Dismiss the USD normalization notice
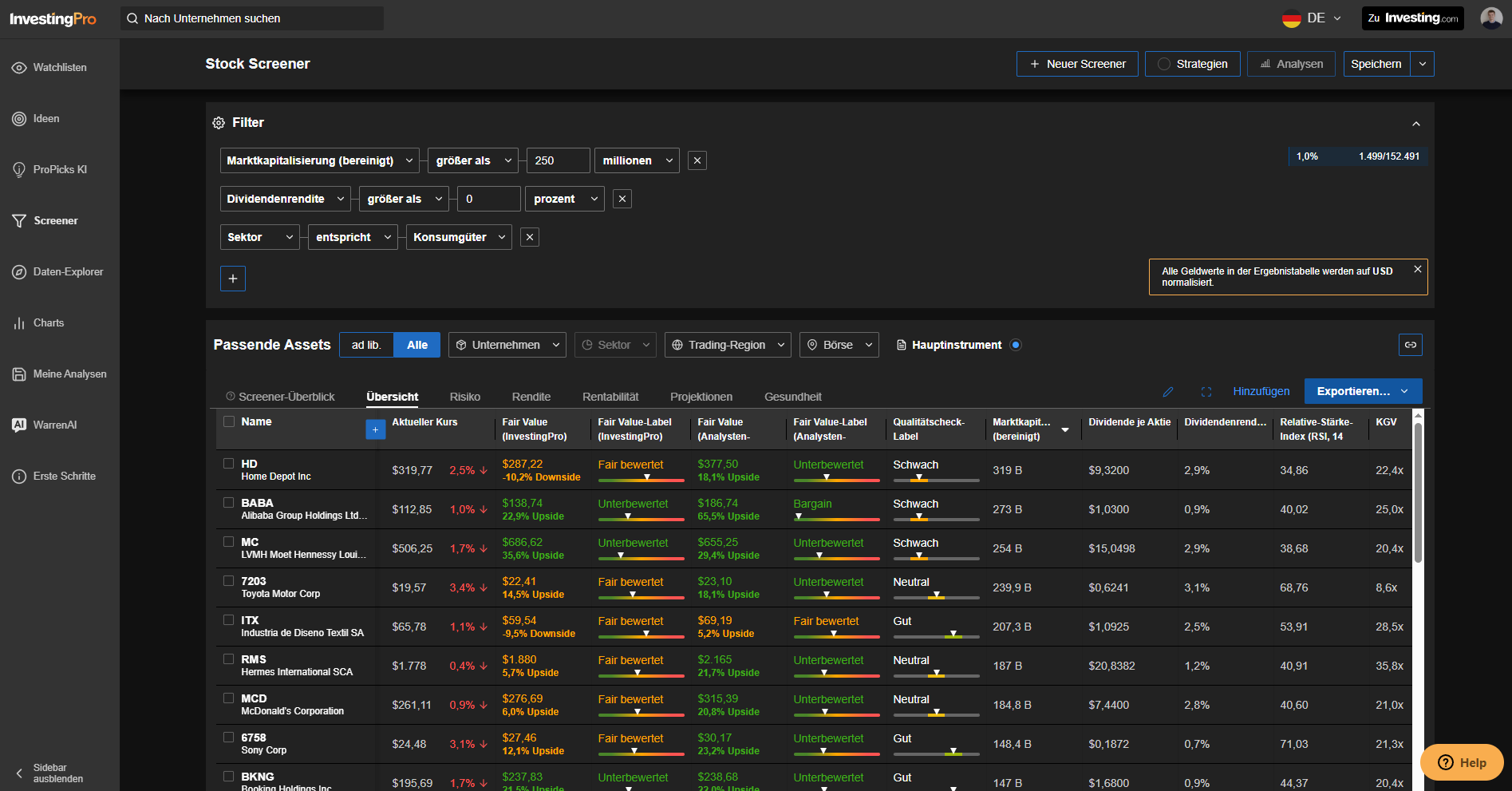The image size is (1512, 791). pos(1418,270)
